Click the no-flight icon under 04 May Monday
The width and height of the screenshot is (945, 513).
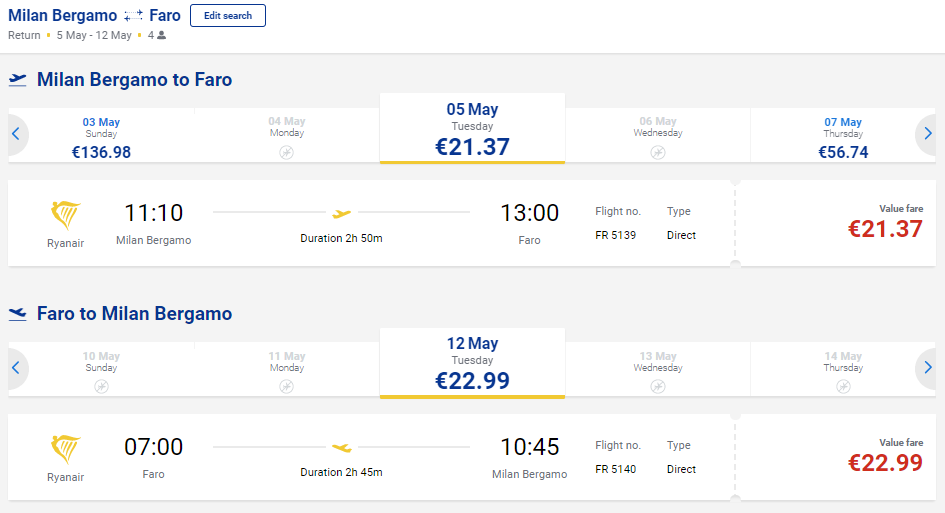[287, 152]
